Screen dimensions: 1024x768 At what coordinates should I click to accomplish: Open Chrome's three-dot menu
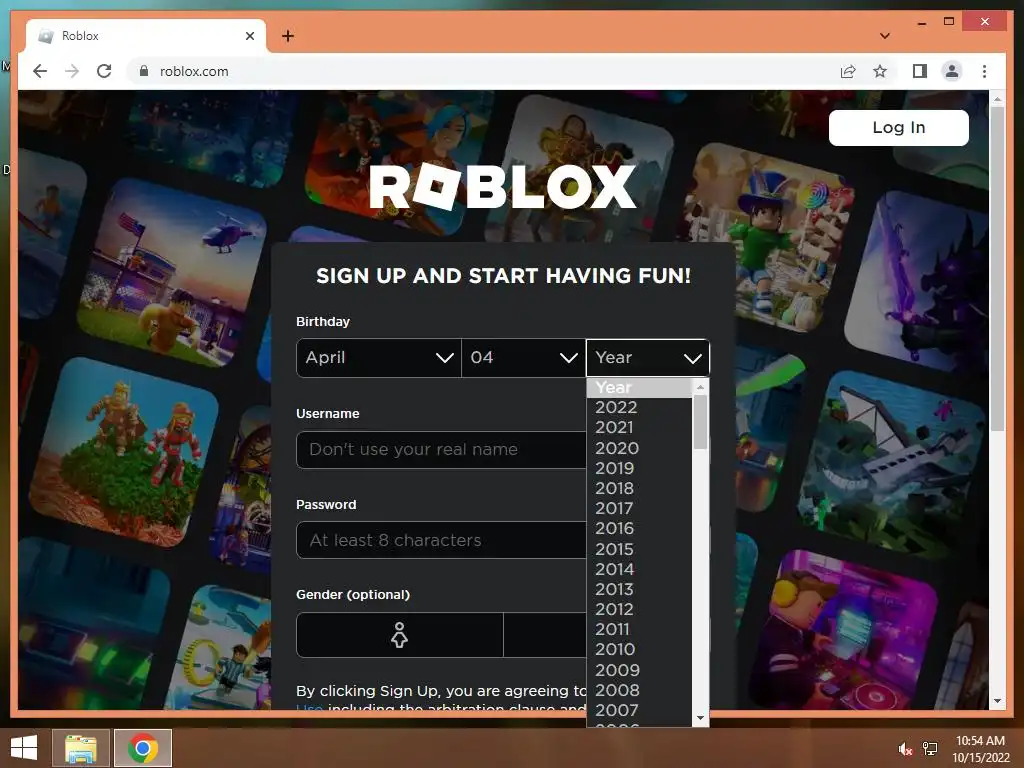coord(984,71)
